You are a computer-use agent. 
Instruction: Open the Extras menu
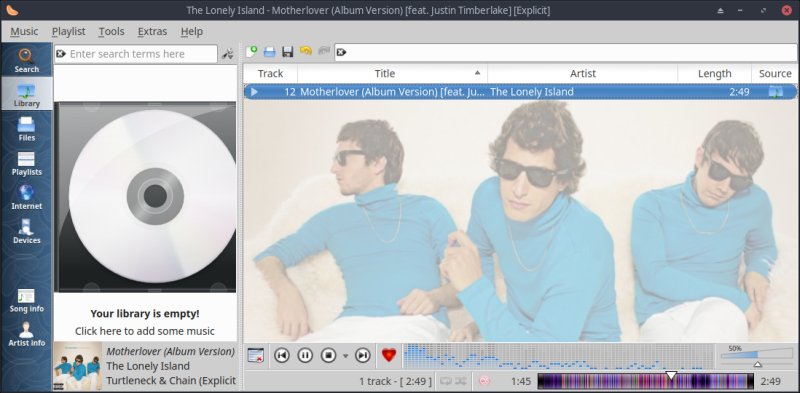[152, 32]
